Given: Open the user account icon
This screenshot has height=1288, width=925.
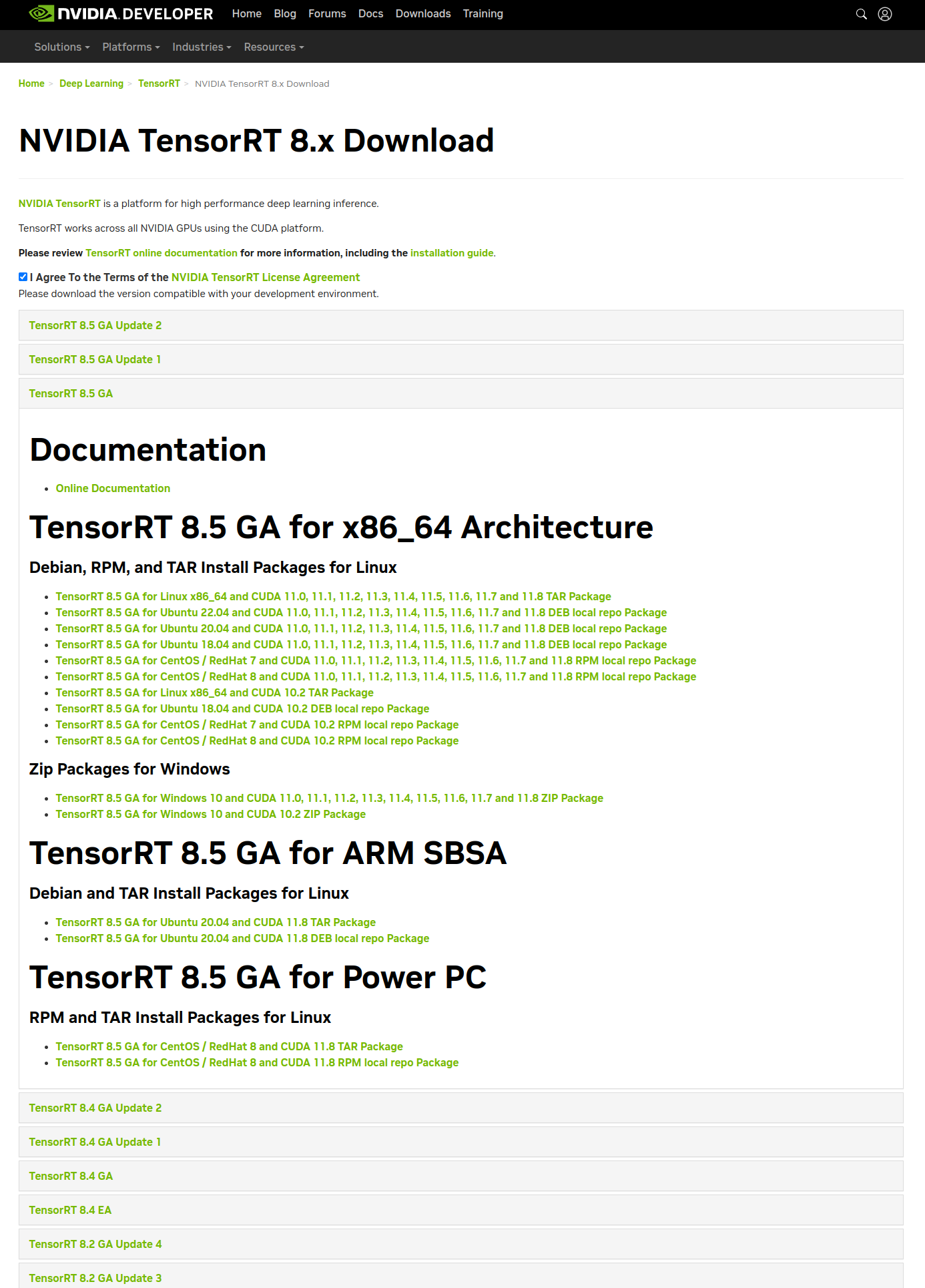Looking at the screenshot, I should [885, 14].
